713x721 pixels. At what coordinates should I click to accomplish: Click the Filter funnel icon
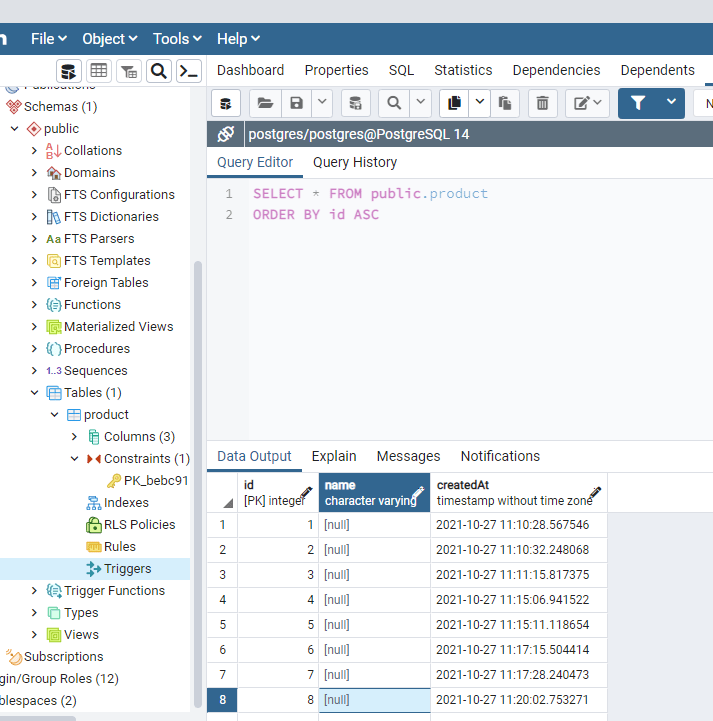pyautogui.click(x=638, y=103)
